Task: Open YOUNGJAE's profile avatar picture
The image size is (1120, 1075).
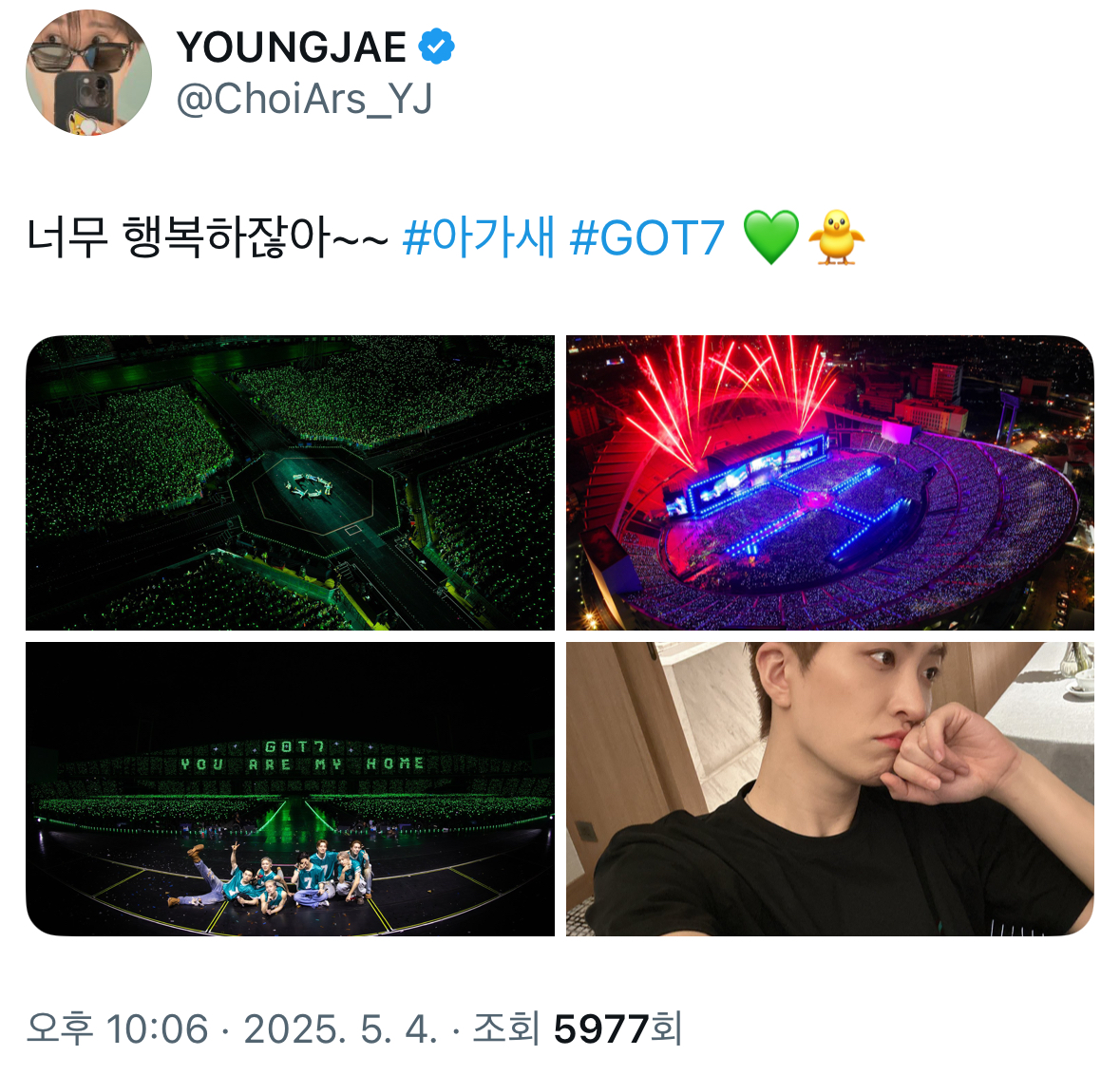Action: [88, 72]
